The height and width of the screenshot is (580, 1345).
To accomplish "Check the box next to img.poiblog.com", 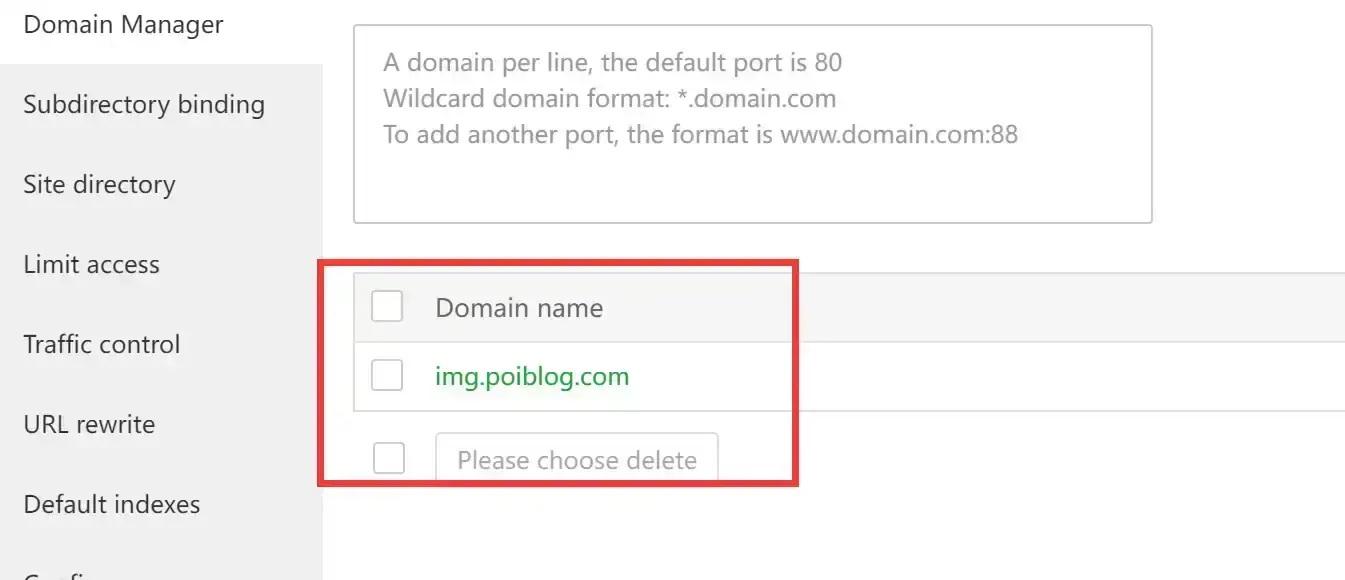I will 387,376.
